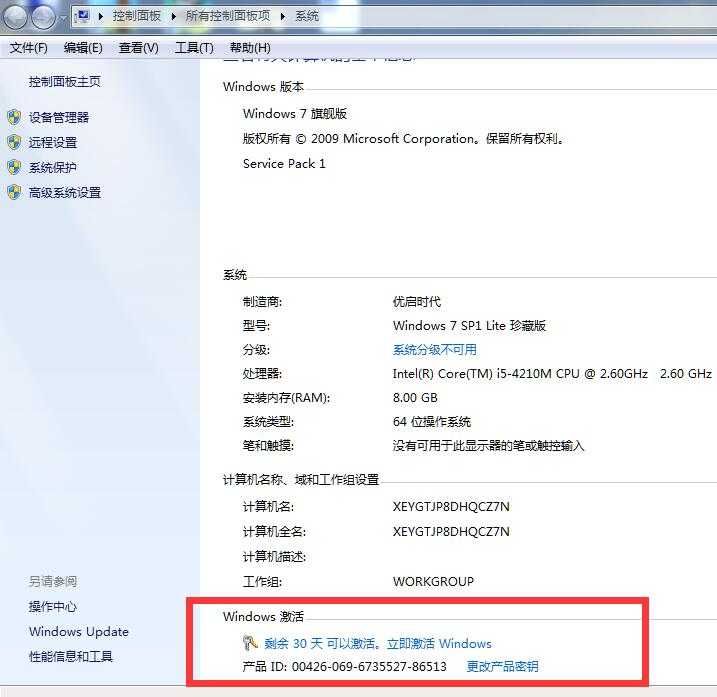Open the 文件(F) menu
Screen dimensions: 717x697
tap(28, 48)
